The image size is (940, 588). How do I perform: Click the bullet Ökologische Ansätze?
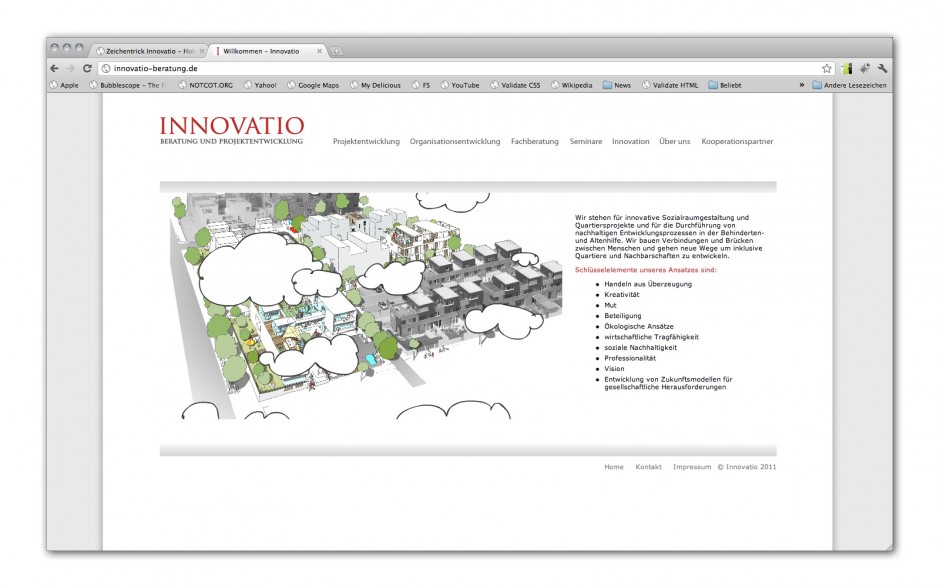pyautogui.click(x=639, y=327)
